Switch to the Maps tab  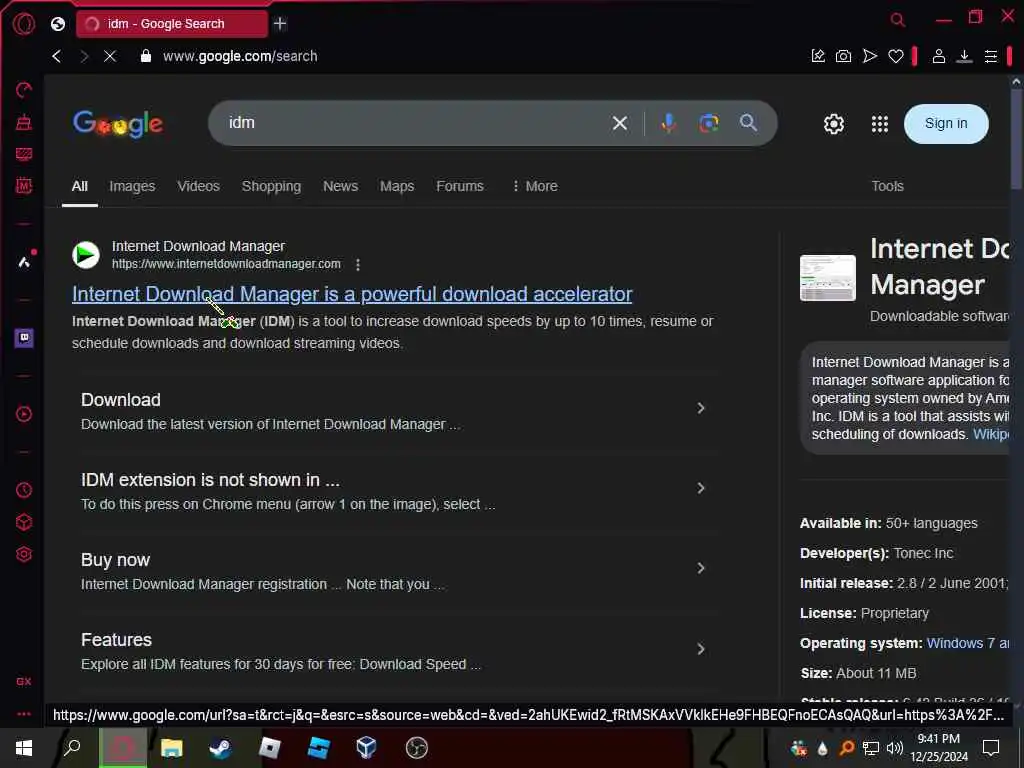click(397, 186)
